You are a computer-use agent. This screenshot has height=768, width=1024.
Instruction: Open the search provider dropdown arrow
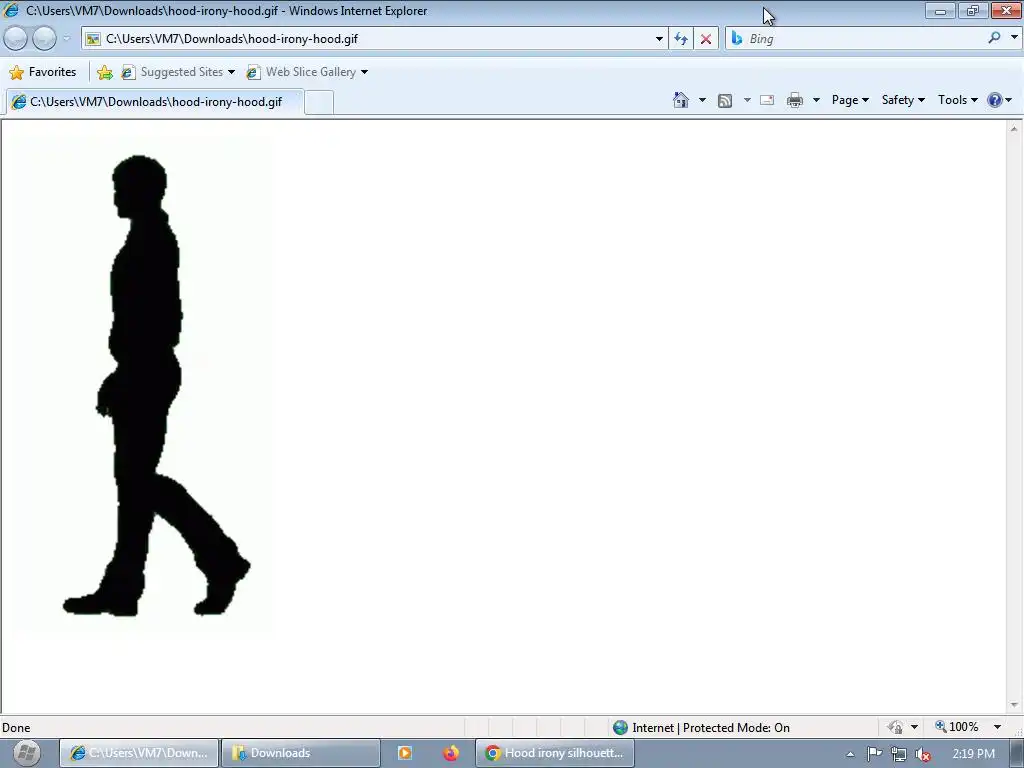1014,38
